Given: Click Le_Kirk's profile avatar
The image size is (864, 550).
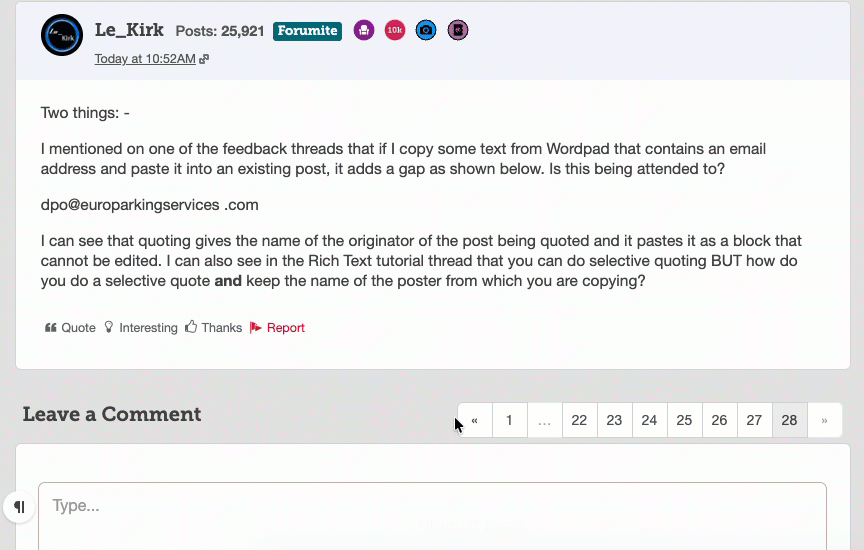Looking at the screenshot, I should (x=62, y=35).
